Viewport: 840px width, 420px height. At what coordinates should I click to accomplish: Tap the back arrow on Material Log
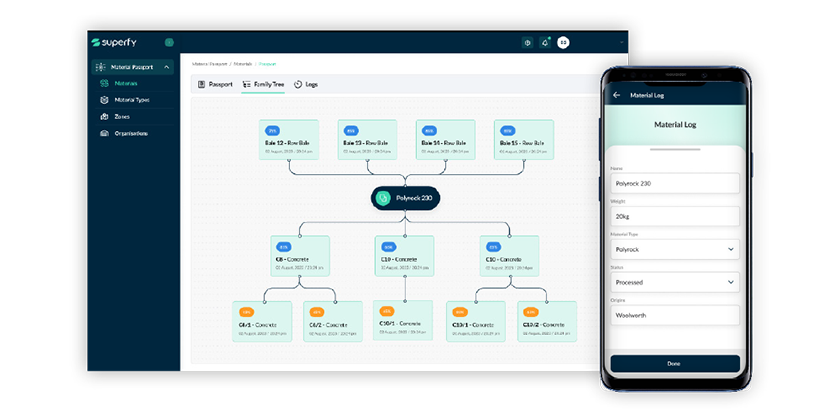(x=616, y=95)
